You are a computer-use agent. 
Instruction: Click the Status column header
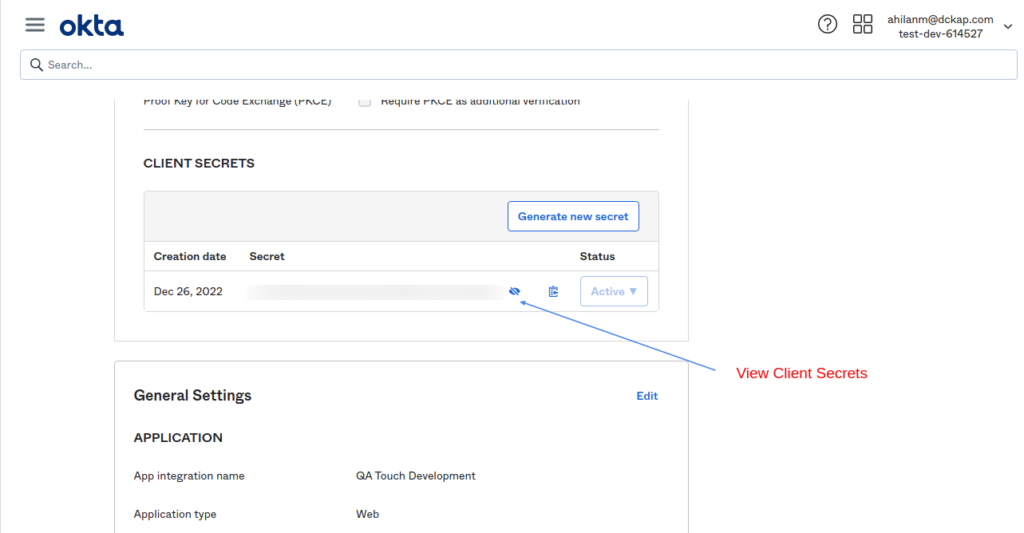pyautogui.click(x=597, y=257)
